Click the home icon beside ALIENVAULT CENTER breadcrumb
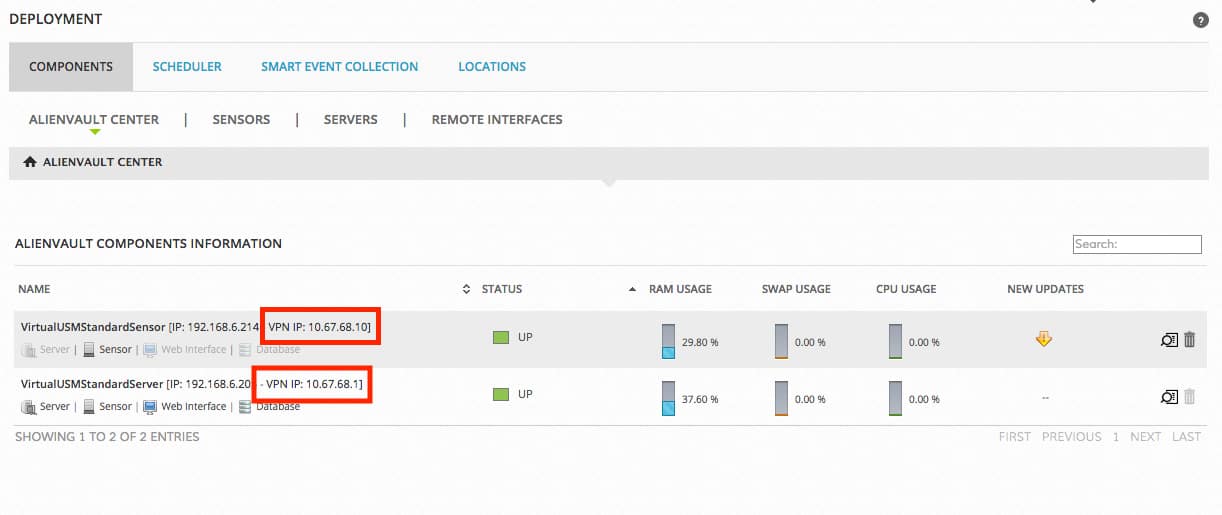Screen dimensions: 1222x515 point(30,162)
